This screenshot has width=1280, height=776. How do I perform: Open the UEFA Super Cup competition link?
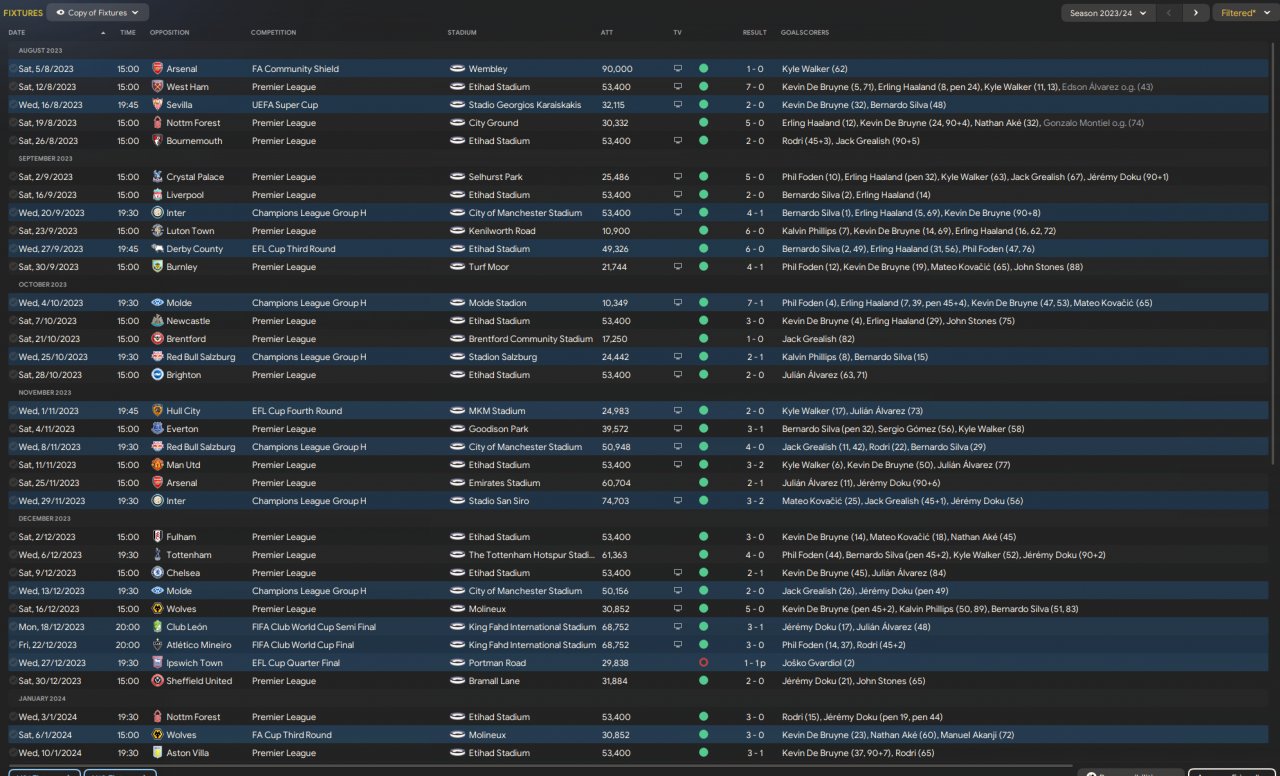(287, 105)
